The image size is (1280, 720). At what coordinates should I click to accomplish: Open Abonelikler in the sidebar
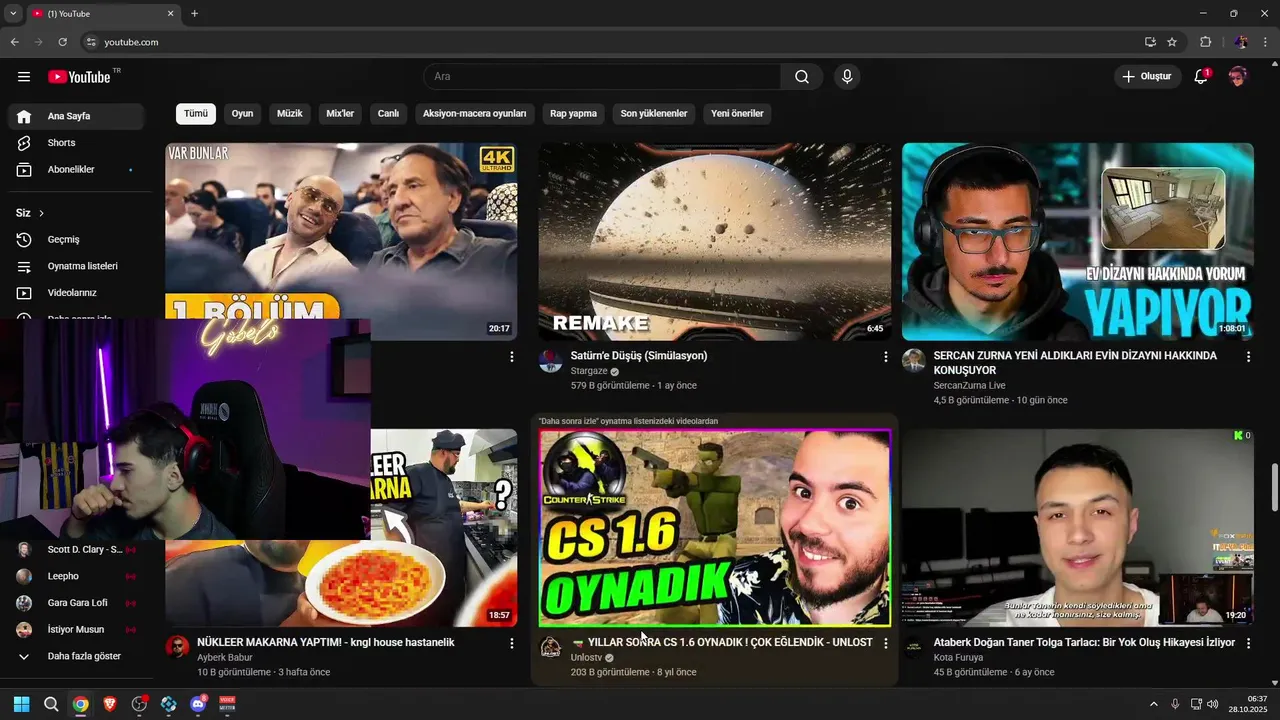click(x=76, y=170)
